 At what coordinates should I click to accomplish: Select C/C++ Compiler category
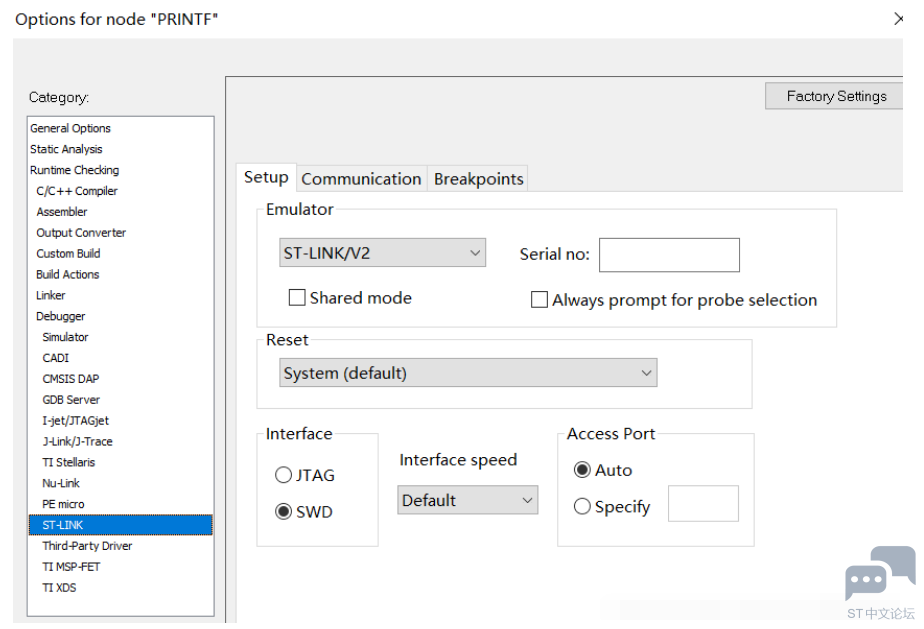coord(77,191)
